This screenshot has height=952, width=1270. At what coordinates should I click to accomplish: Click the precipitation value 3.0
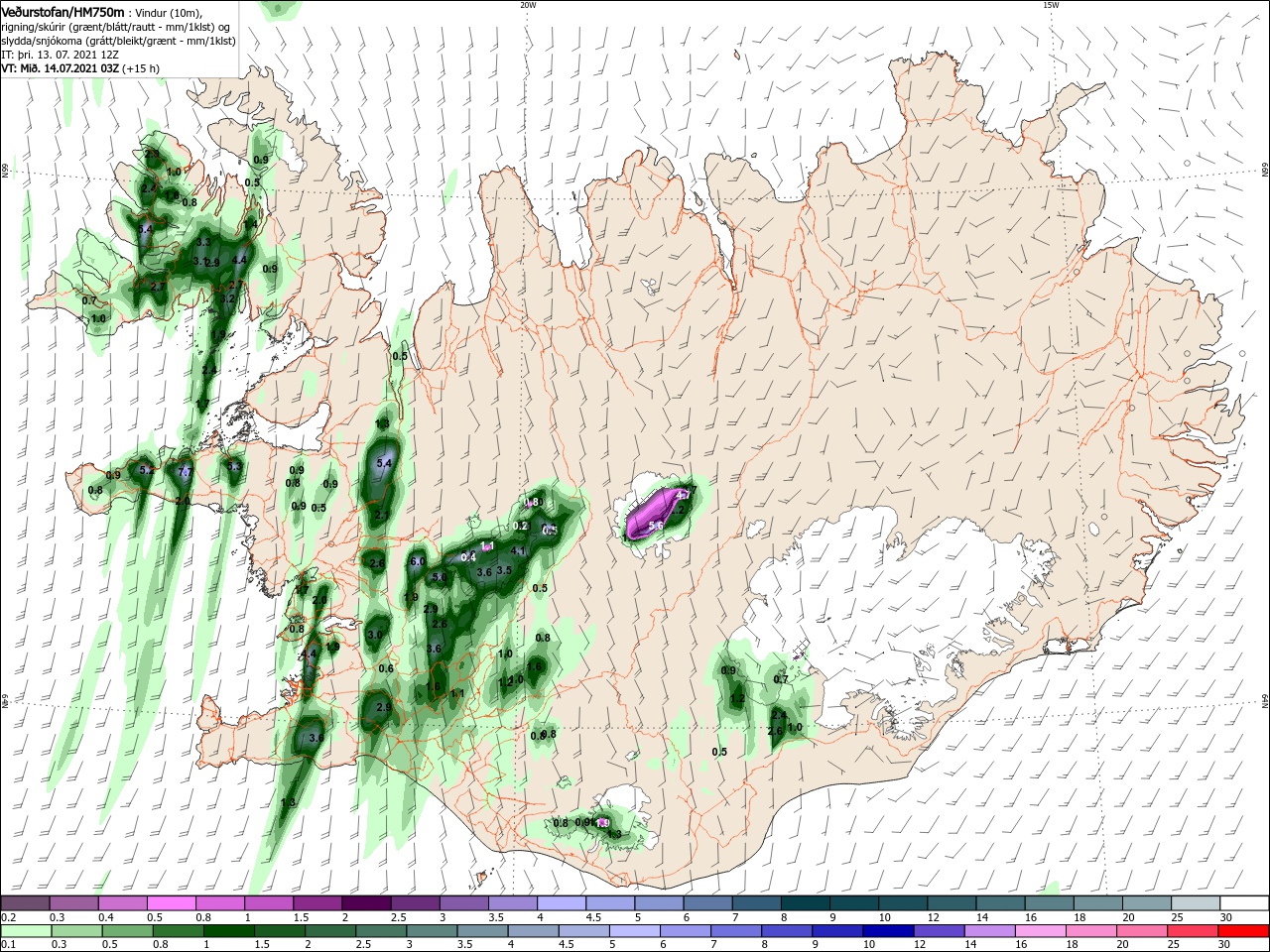(x=375, y=635)
